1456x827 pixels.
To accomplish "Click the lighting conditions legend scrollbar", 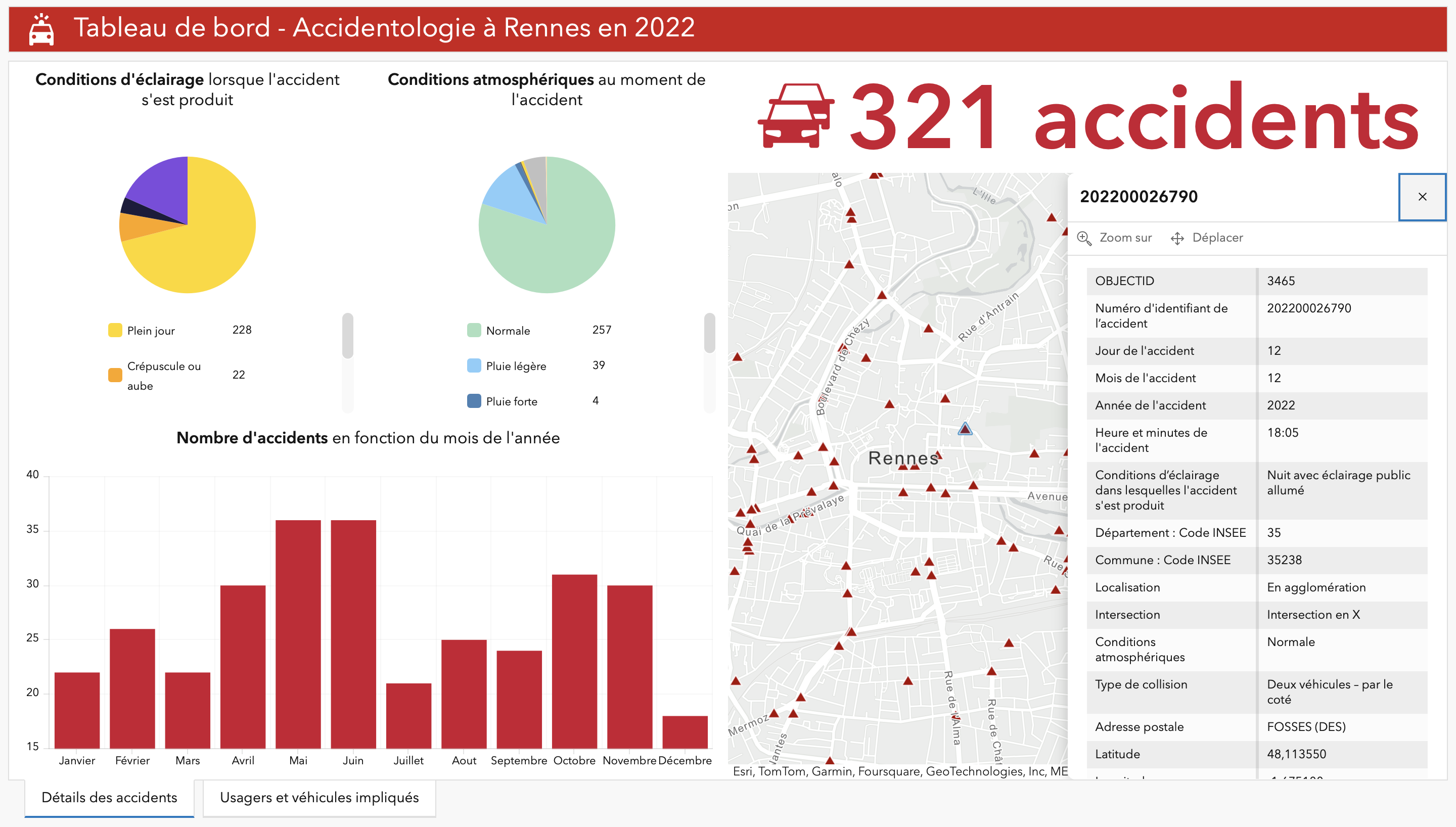I will [x=347, y=336].
